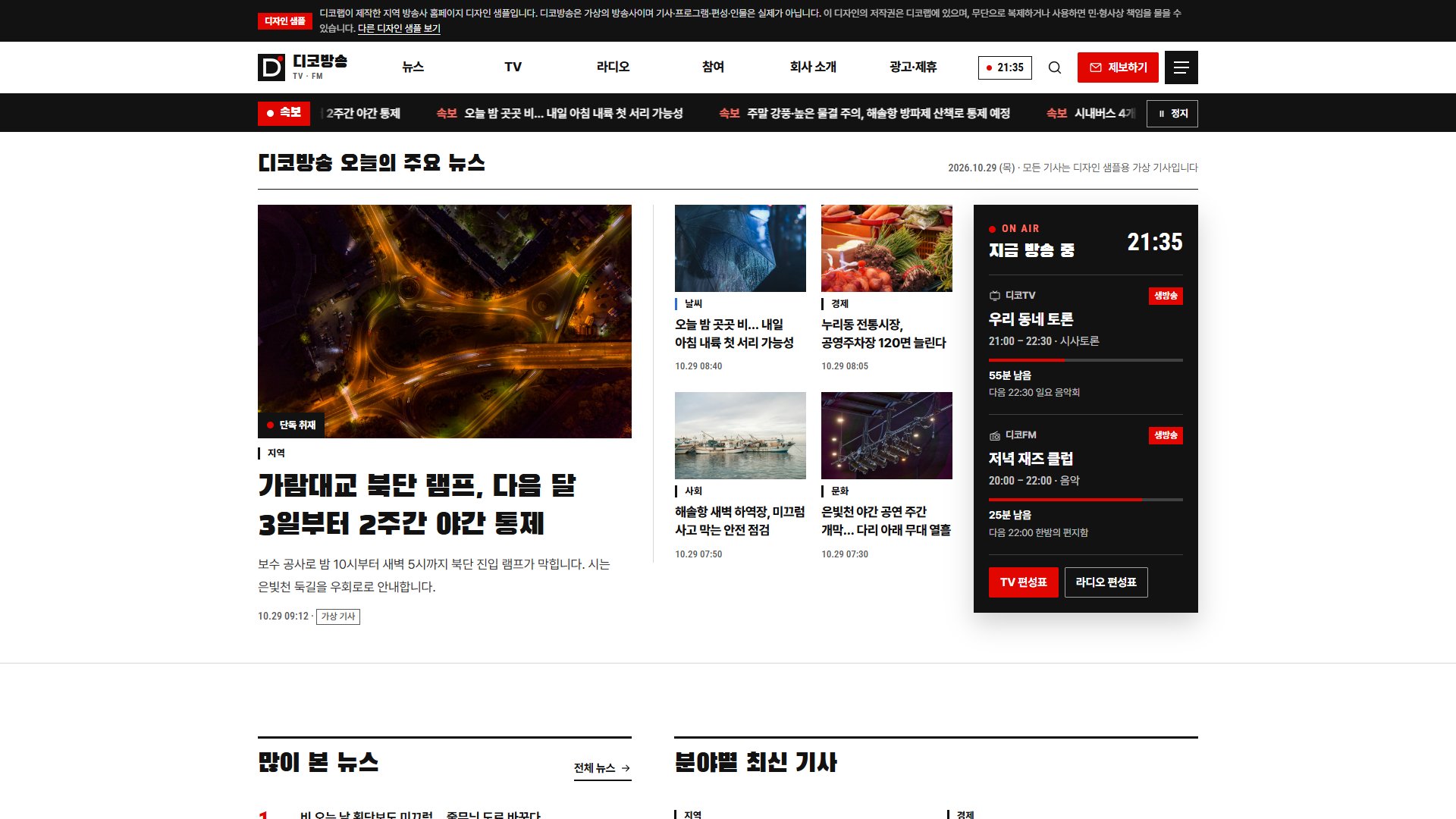
Task: Click 다음 22:00 한밤의 편지함 text
Action: [x=1038, y=532]
